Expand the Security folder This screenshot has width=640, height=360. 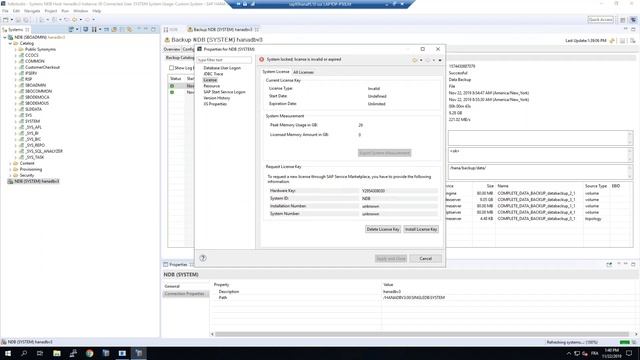click(x=10, y=176)
